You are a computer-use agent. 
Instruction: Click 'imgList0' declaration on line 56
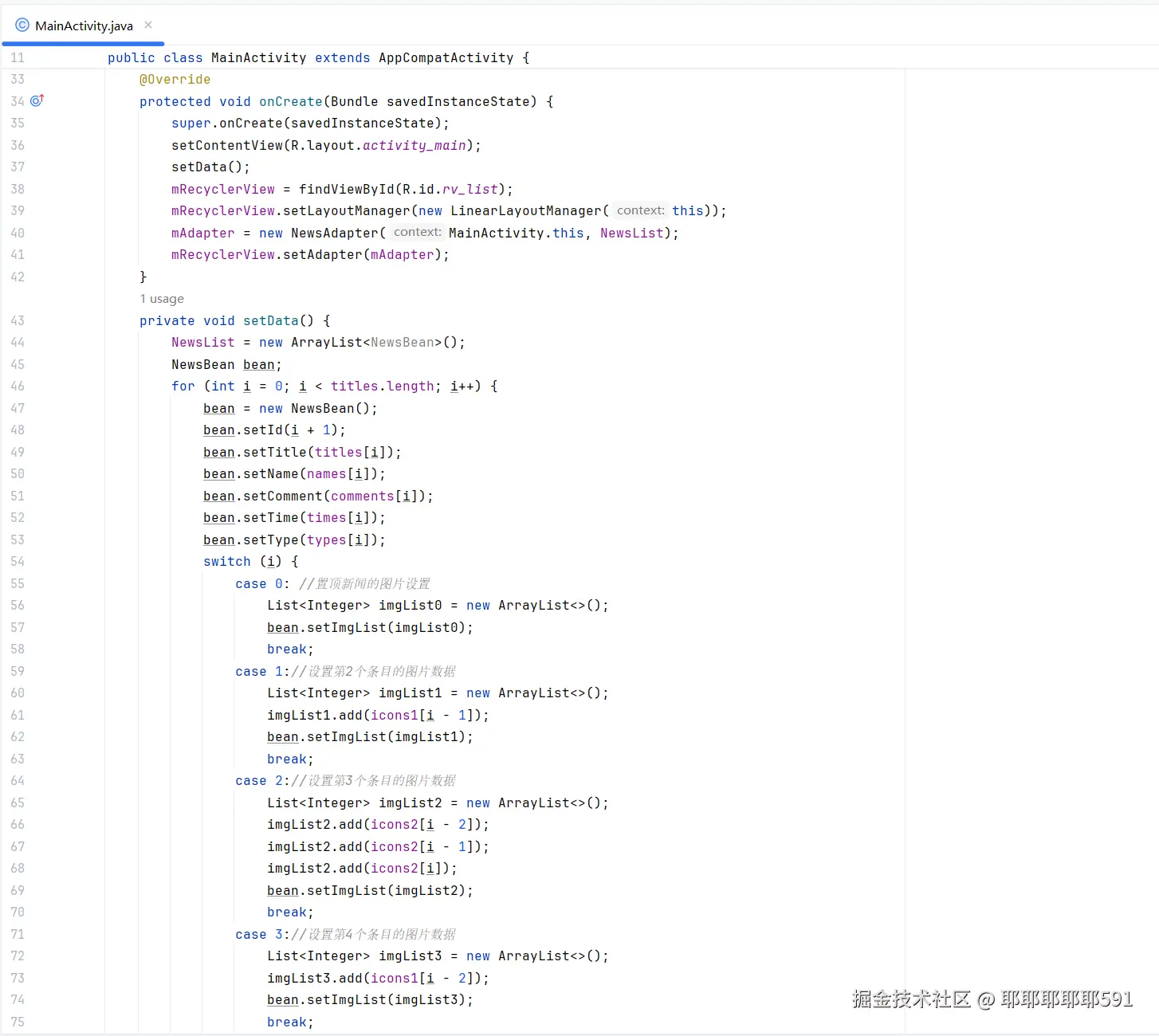pyautogui.click(x=411, y=605)
